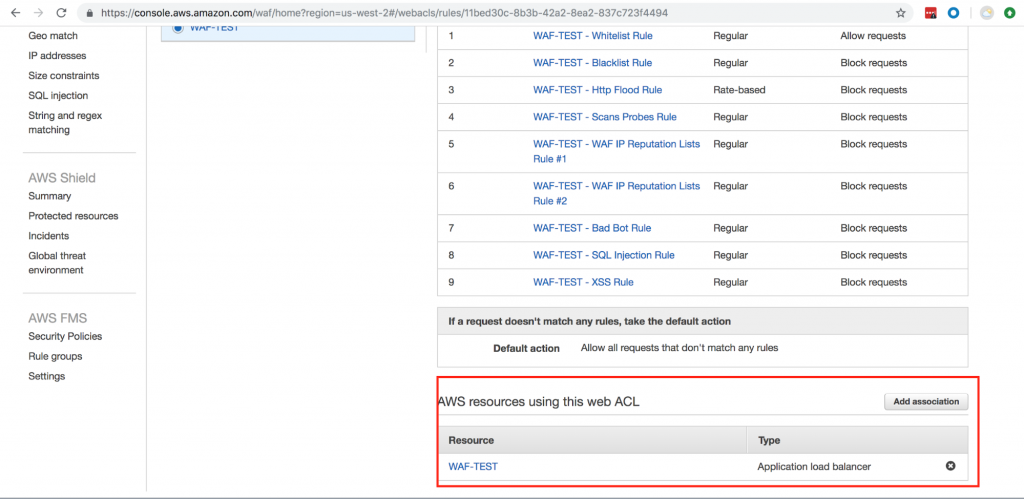1024x499 pixels.
Task: Open Protected resources page
Action: pyautogui.click(x=73, y=216)
